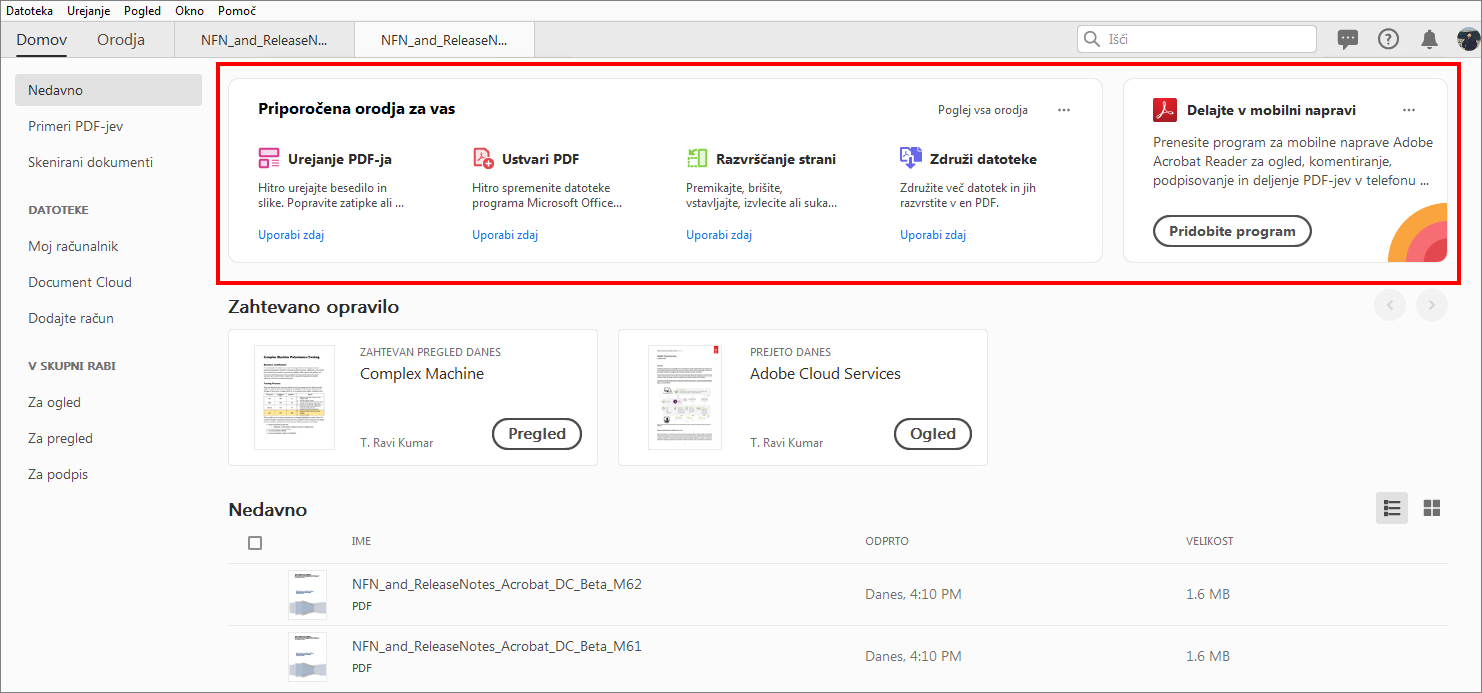The image size is (1482, 693).
Task: Click the Ogled button on Adobe Cloud Services
Action: pyautogui.click(x=933, y=434)
